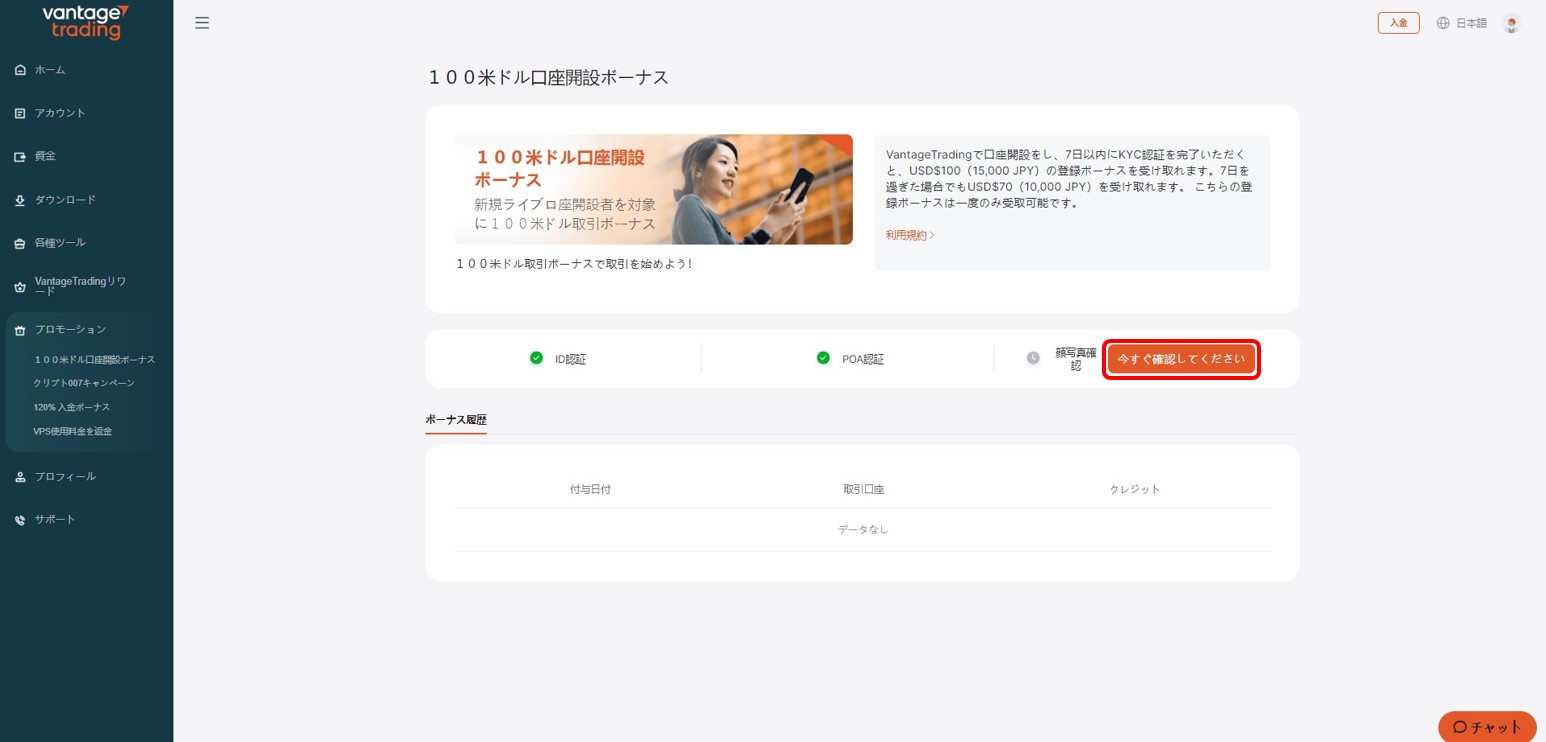
Task: Toggle the hamburger sidebar menu icon
Action: pos(202,23)
